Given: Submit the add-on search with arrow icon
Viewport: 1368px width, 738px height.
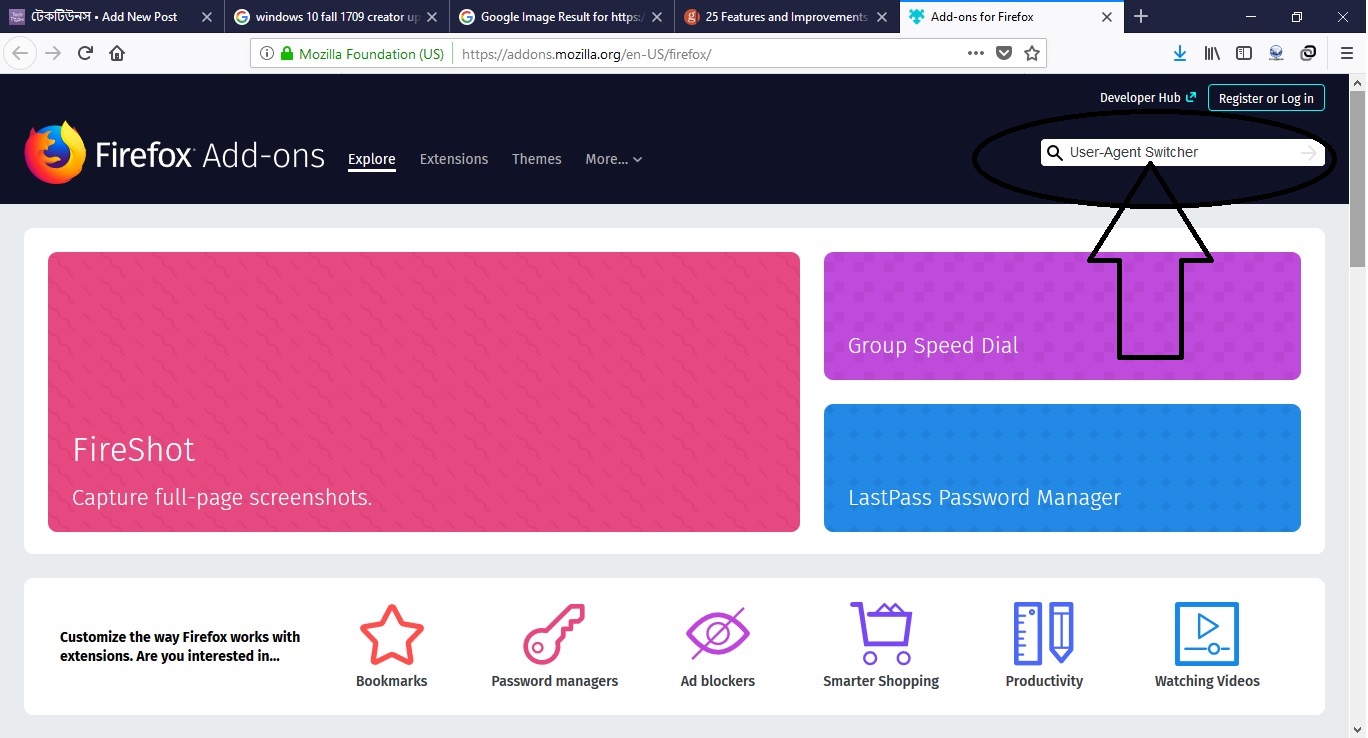Looking at the screenshot, I should (x=1309, y=152).
